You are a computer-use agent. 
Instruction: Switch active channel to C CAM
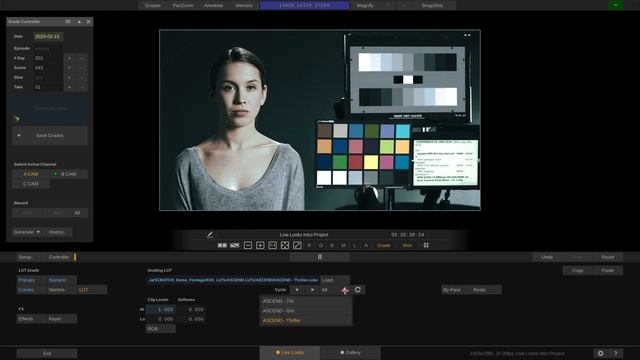click(31, 184)
